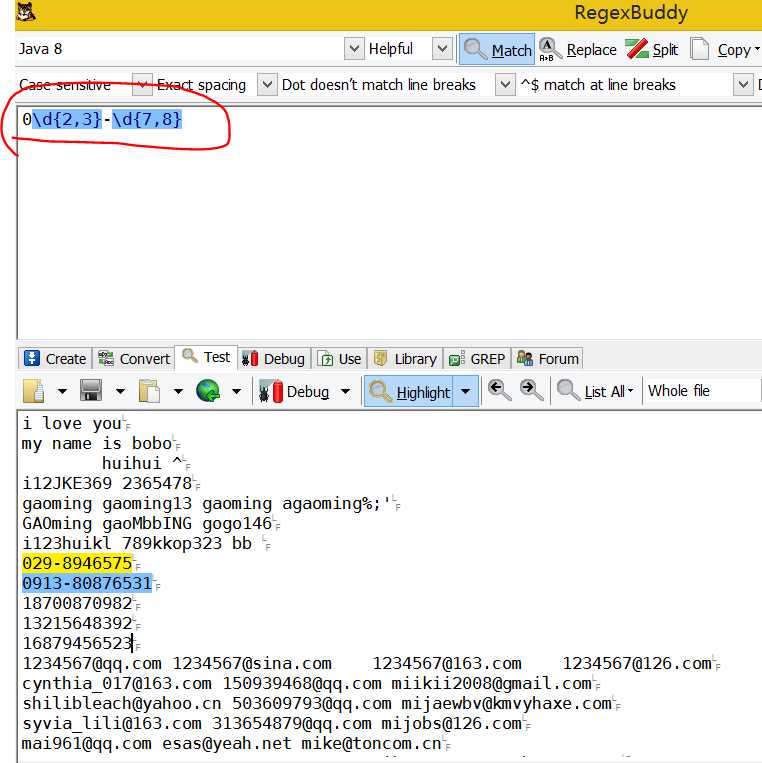Click the text 'my name is bobo'
This screenshot has height=763, width=762.
[x=97, y=443]
